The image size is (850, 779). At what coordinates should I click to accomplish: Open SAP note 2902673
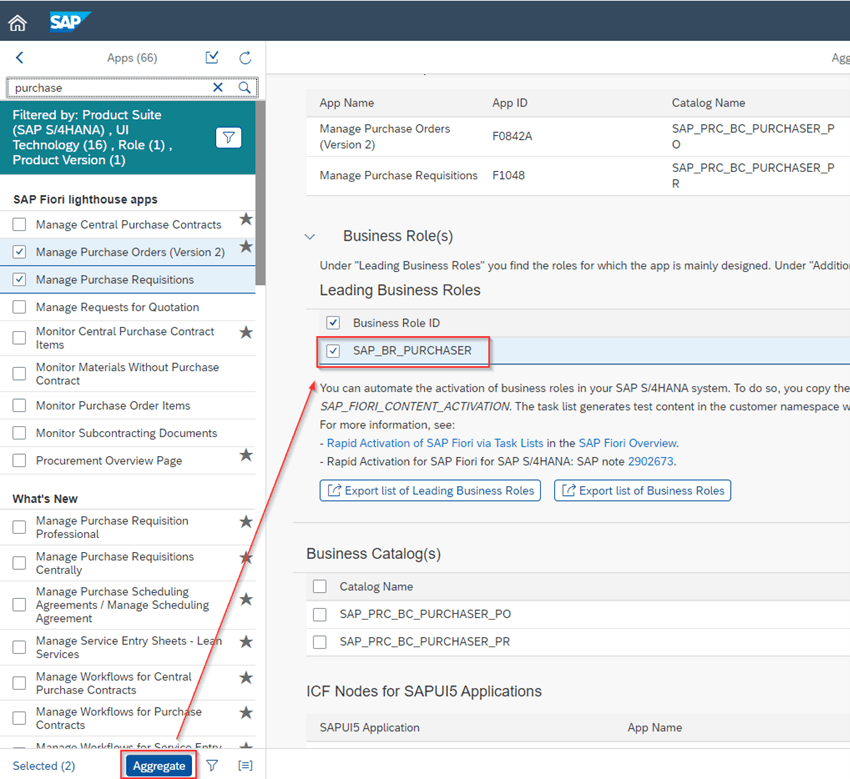point(651,461)
